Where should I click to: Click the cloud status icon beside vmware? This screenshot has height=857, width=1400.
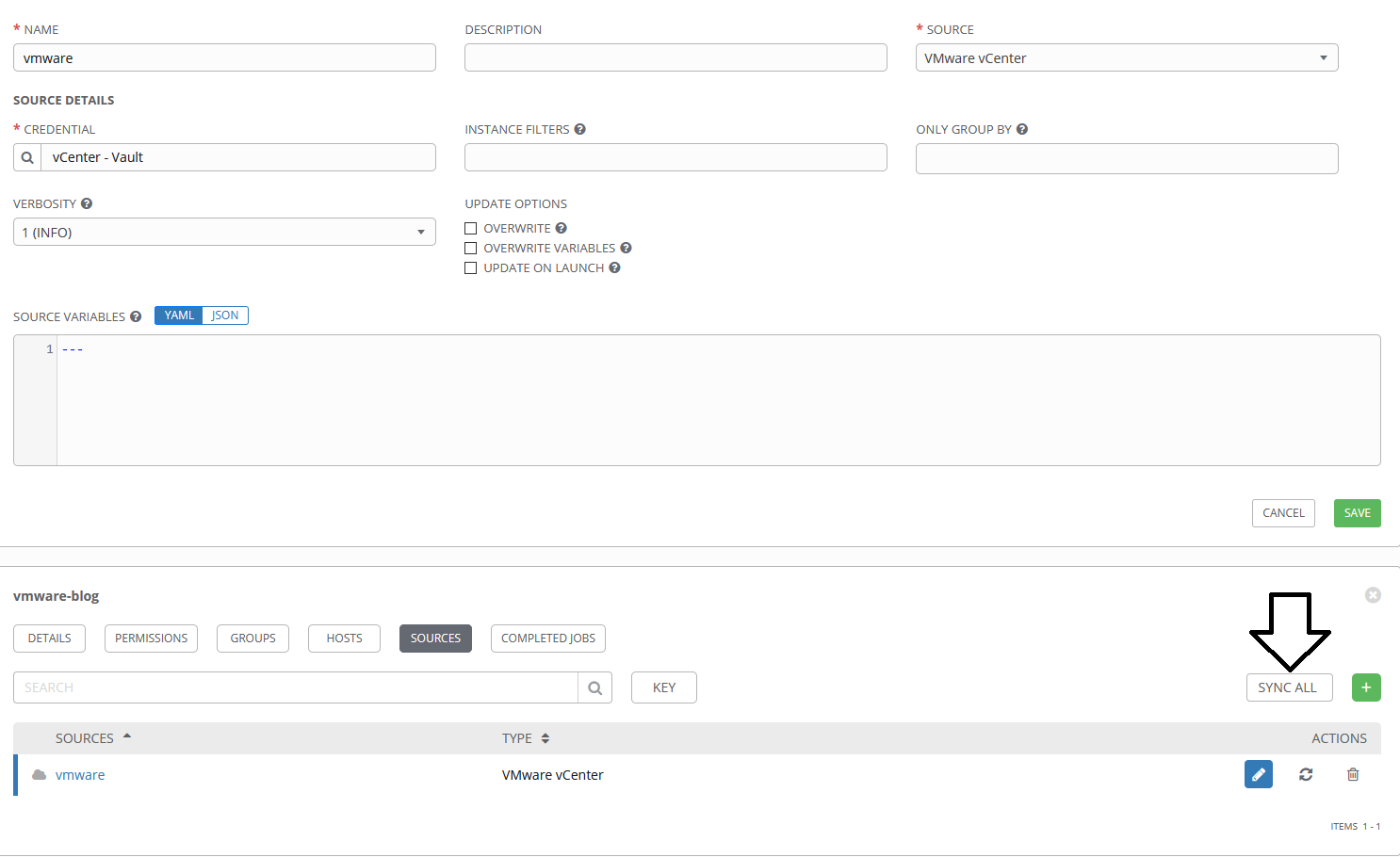click(39, 775)
